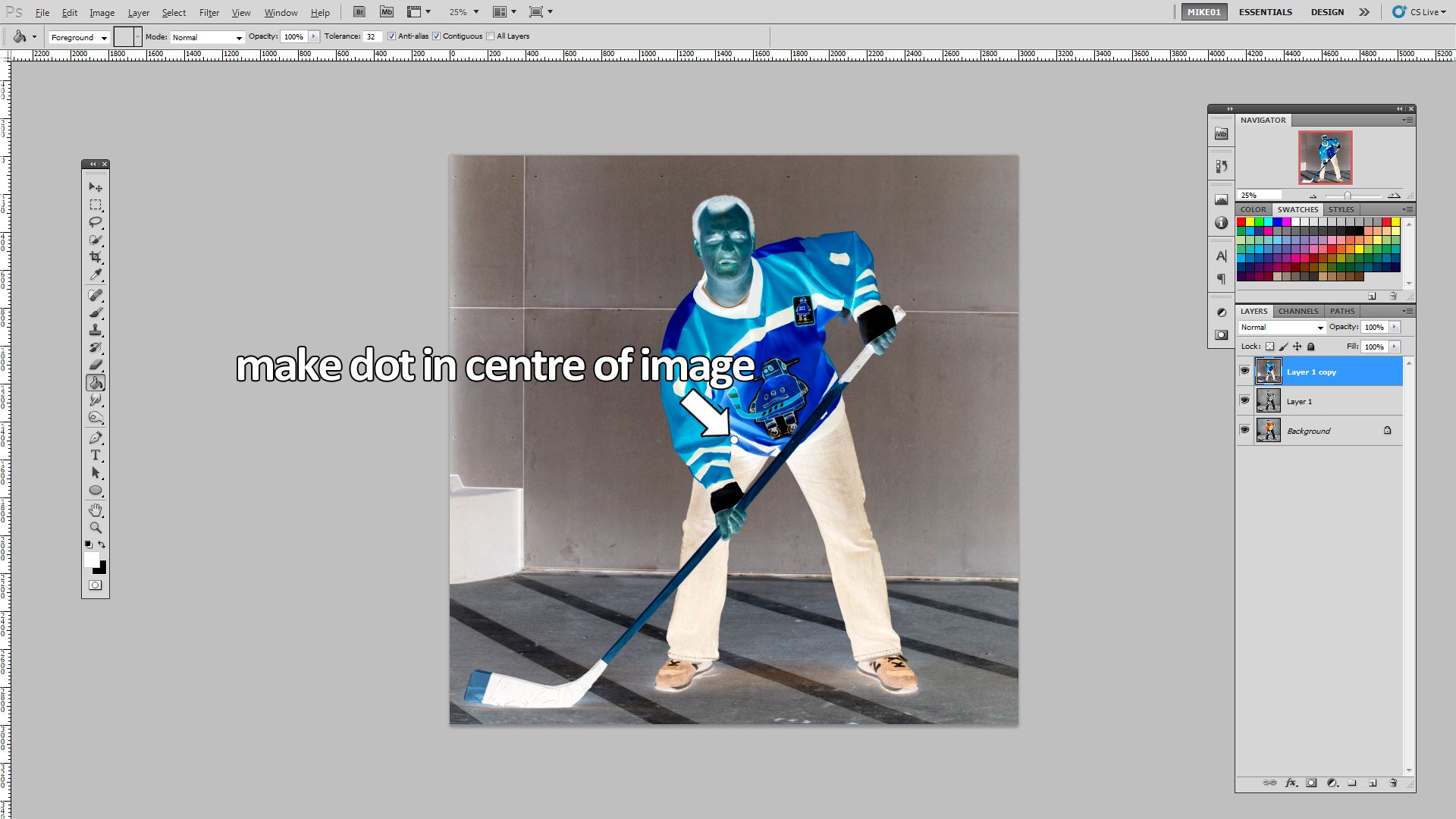Select the Eyedropper tool
Screen dimensions: 1456x819
(x=96, y=275)
